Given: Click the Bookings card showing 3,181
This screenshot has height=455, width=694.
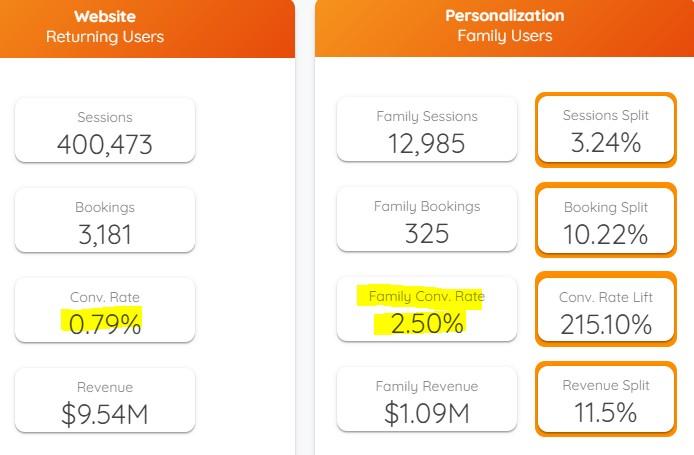Looking at the screenshot, I should point(105,220).
